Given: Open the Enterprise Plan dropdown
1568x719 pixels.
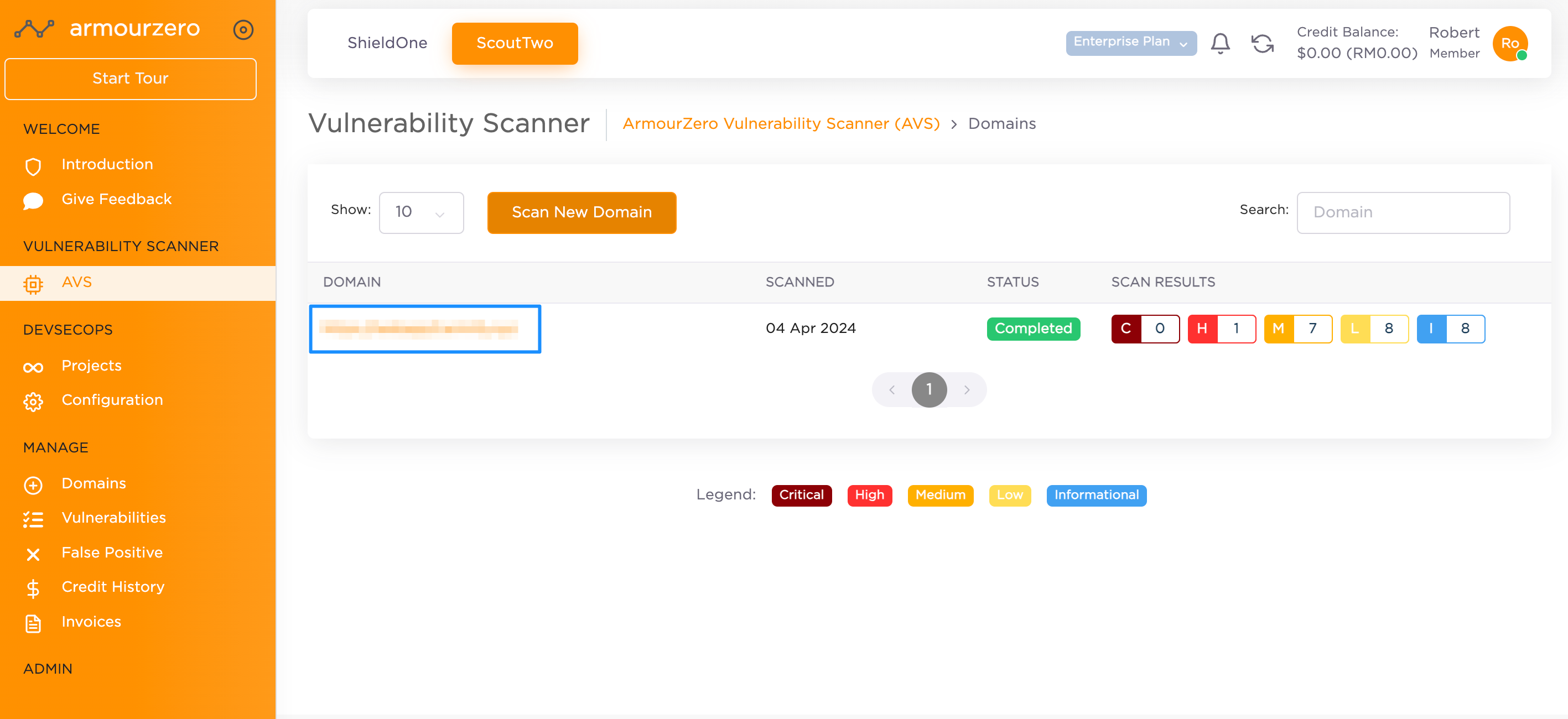Looking at the screenshot, I should pos(1130,43).
